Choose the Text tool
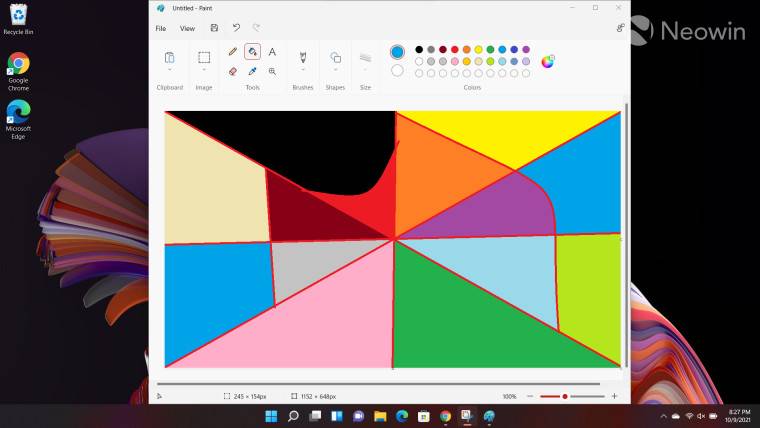 [272, 51]
